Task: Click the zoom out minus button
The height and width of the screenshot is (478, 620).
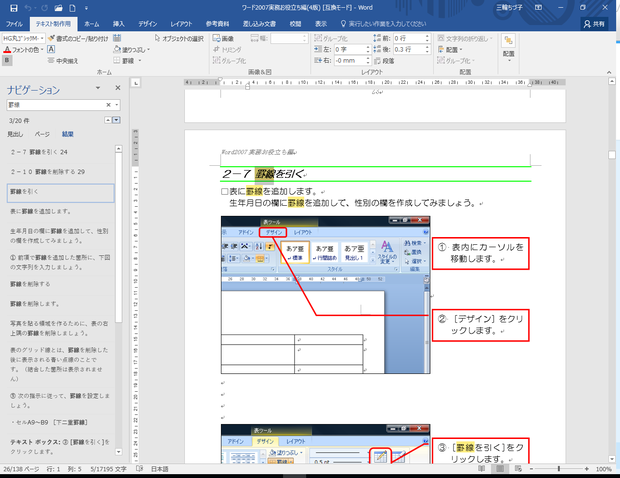Action: tap(531, 469)
